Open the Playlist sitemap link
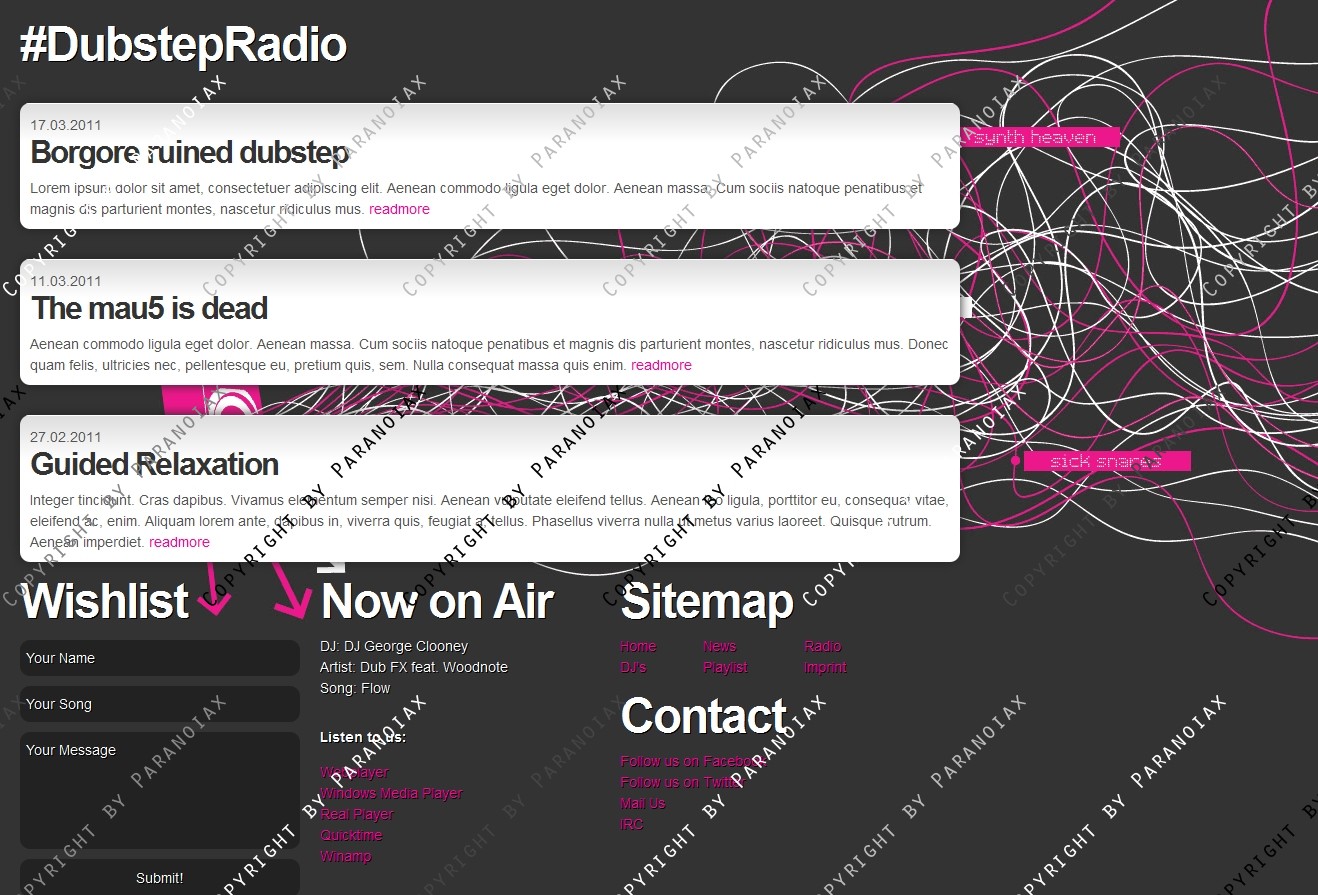Image resolution: width=1318 pixels, height=895 pixels. [x=725, y=667]
